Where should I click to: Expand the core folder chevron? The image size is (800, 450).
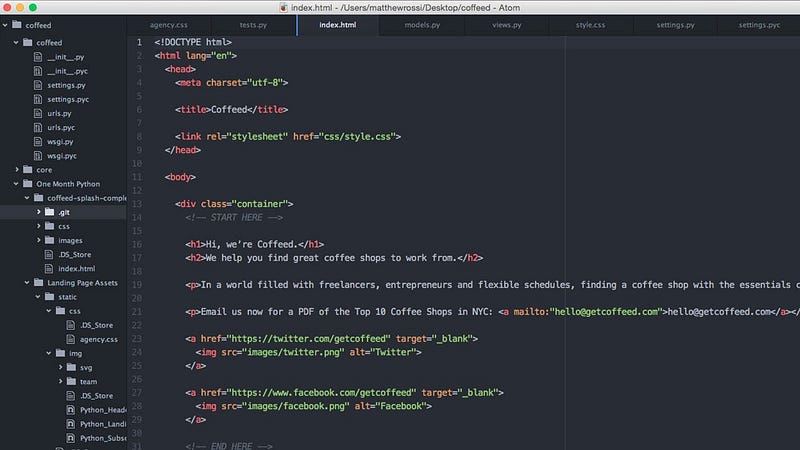point(16,169)
